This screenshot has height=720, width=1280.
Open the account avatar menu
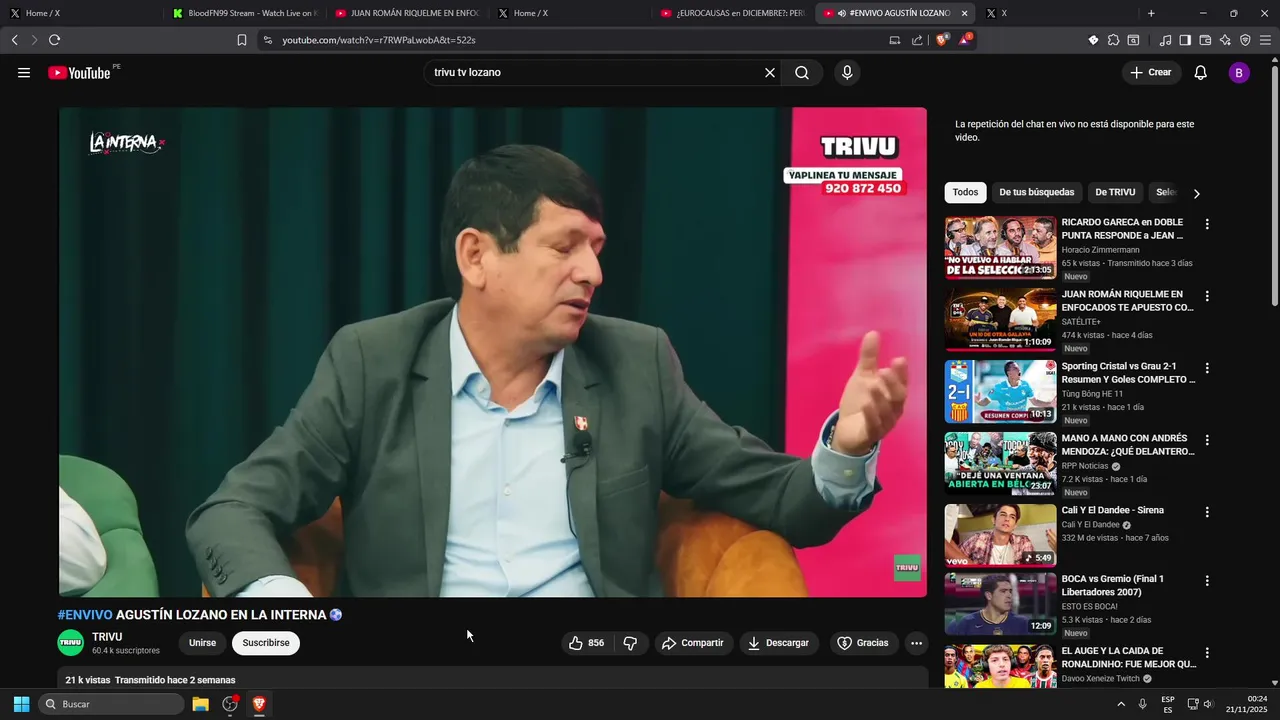point(1239,73)
